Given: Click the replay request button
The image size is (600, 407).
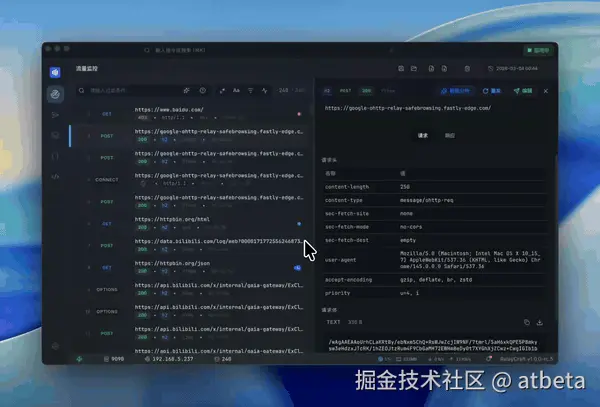Looking at the screenshot, I should 492,91.
